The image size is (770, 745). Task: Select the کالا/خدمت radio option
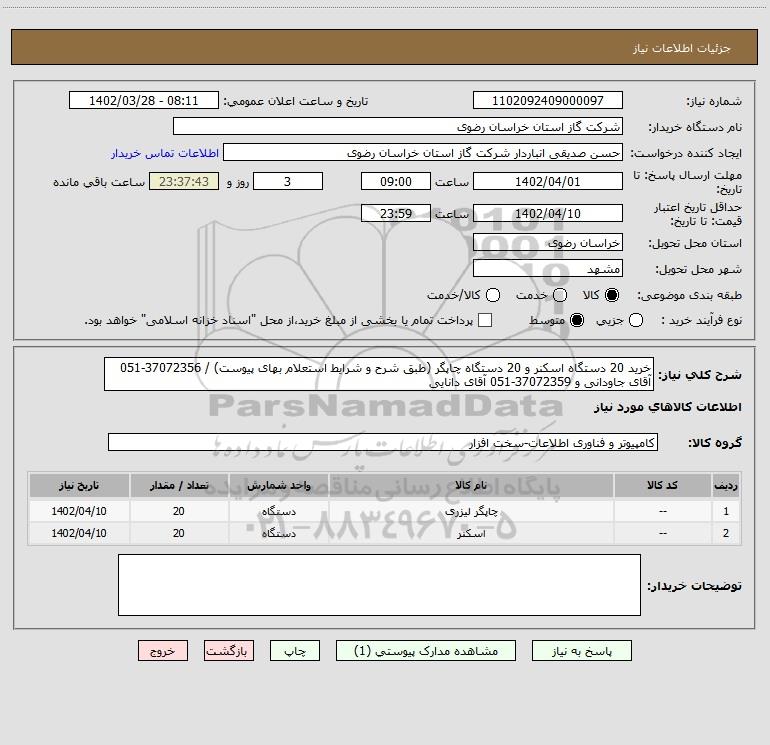[x=493, y=295]
